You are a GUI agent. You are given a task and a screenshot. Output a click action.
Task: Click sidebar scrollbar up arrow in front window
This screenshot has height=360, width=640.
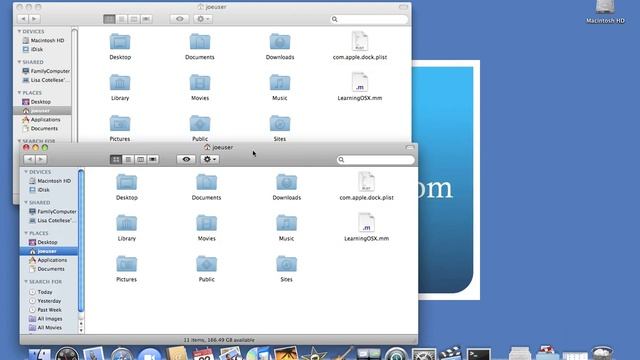(x=81, y=324)
